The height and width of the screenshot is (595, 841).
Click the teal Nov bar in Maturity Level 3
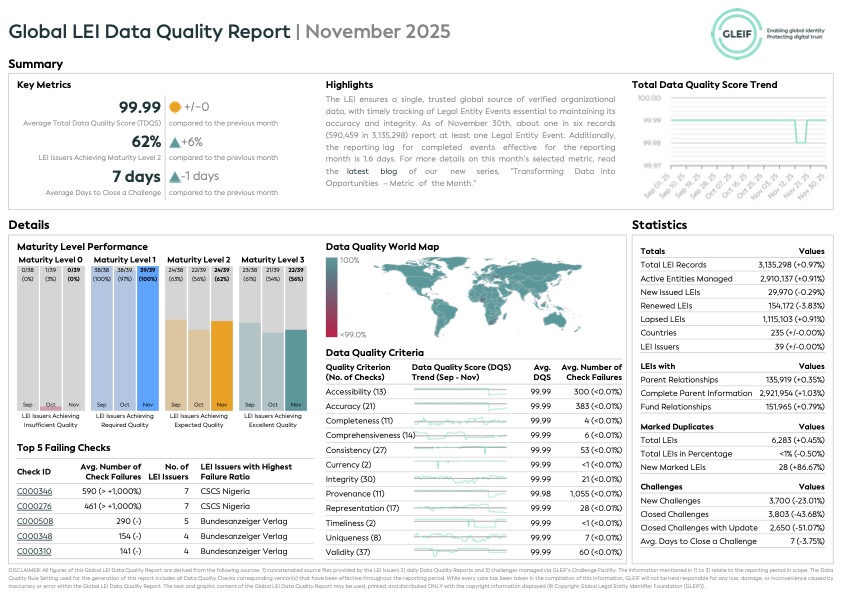(x=295, y=365)
